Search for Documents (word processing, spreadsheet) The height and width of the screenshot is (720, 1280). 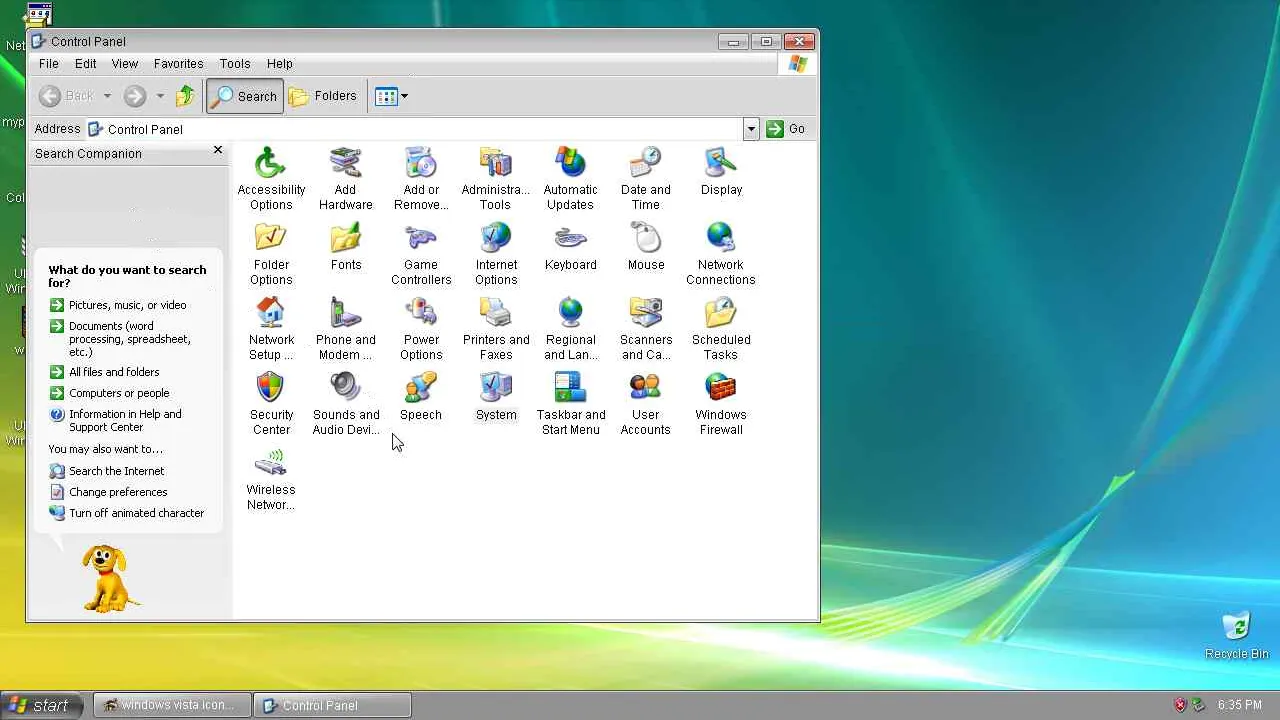coord(120,339)
